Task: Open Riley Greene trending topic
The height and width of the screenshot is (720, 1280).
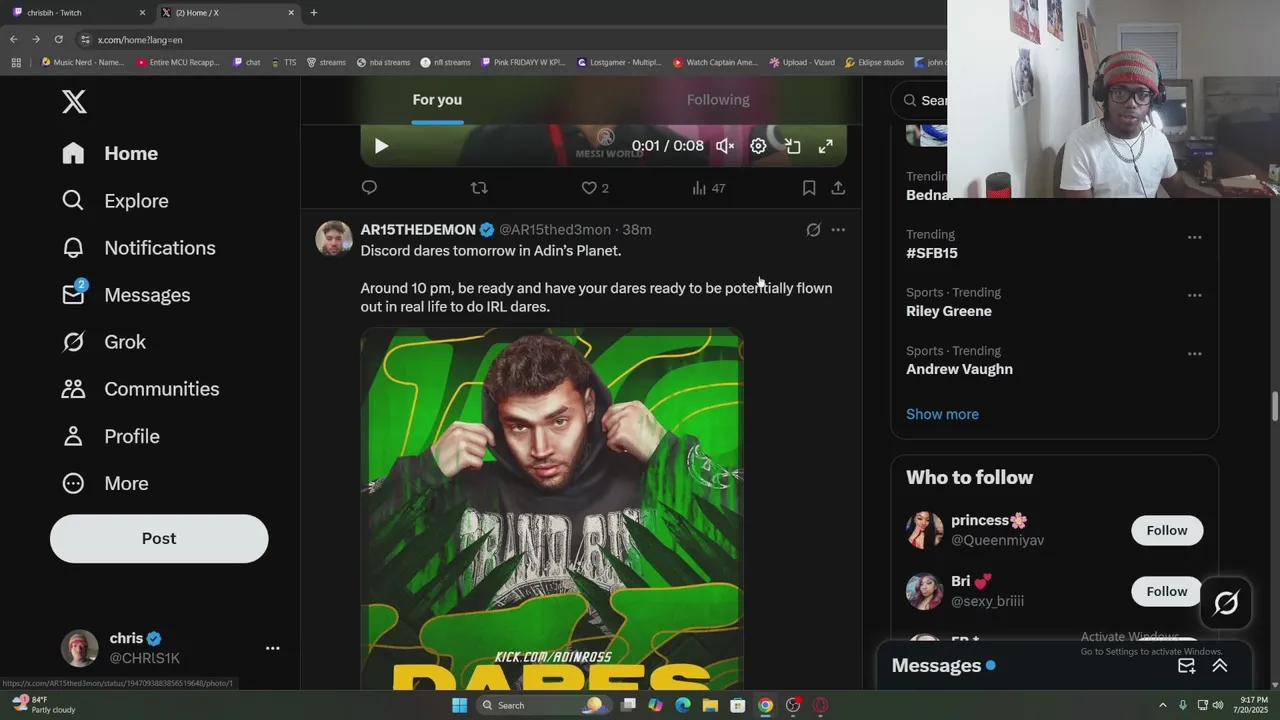Action: pyautogui.click(x=949, y=311)
